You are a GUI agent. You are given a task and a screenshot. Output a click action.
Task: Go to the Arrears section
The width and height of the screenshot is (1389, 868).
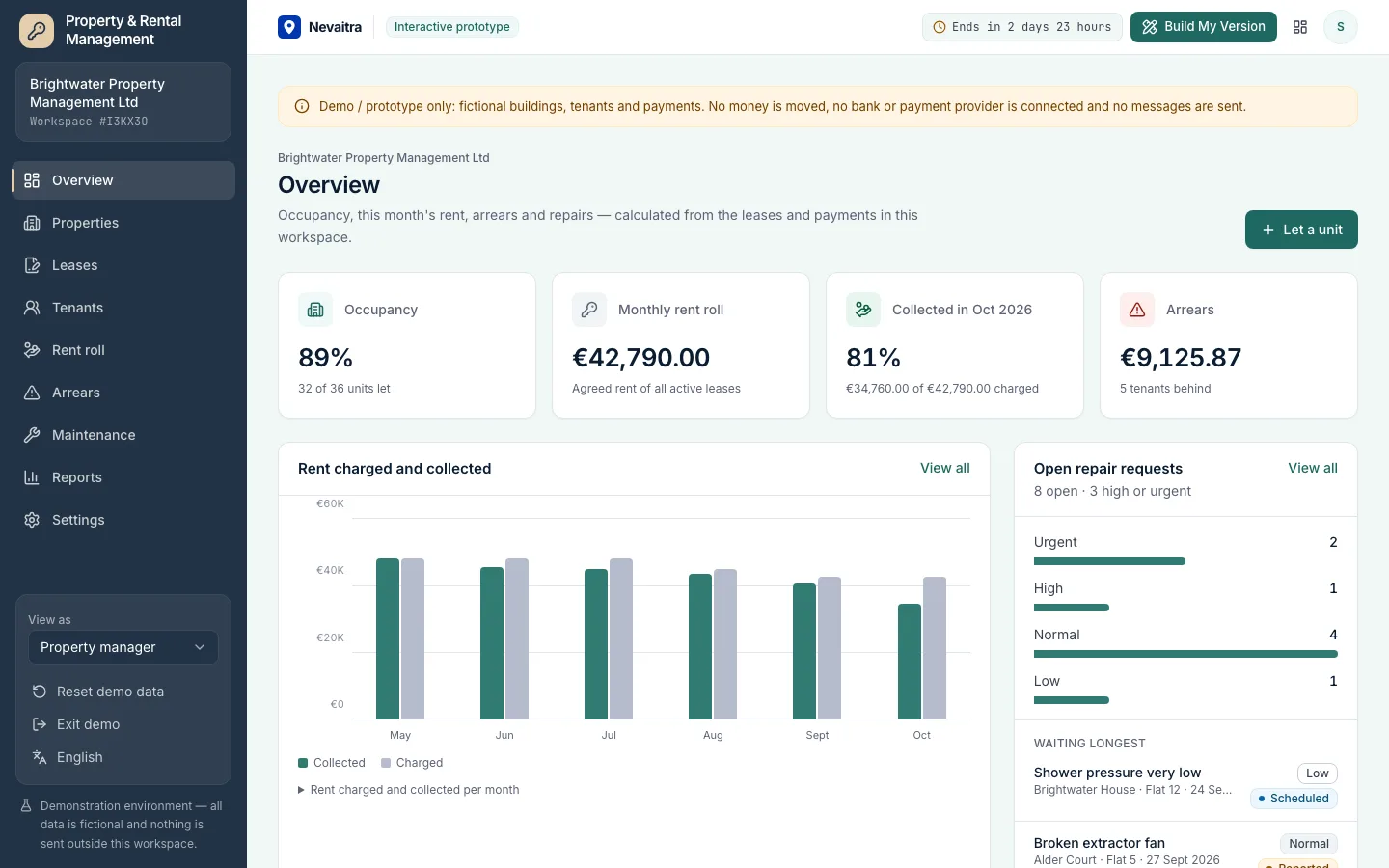[123, 393]
